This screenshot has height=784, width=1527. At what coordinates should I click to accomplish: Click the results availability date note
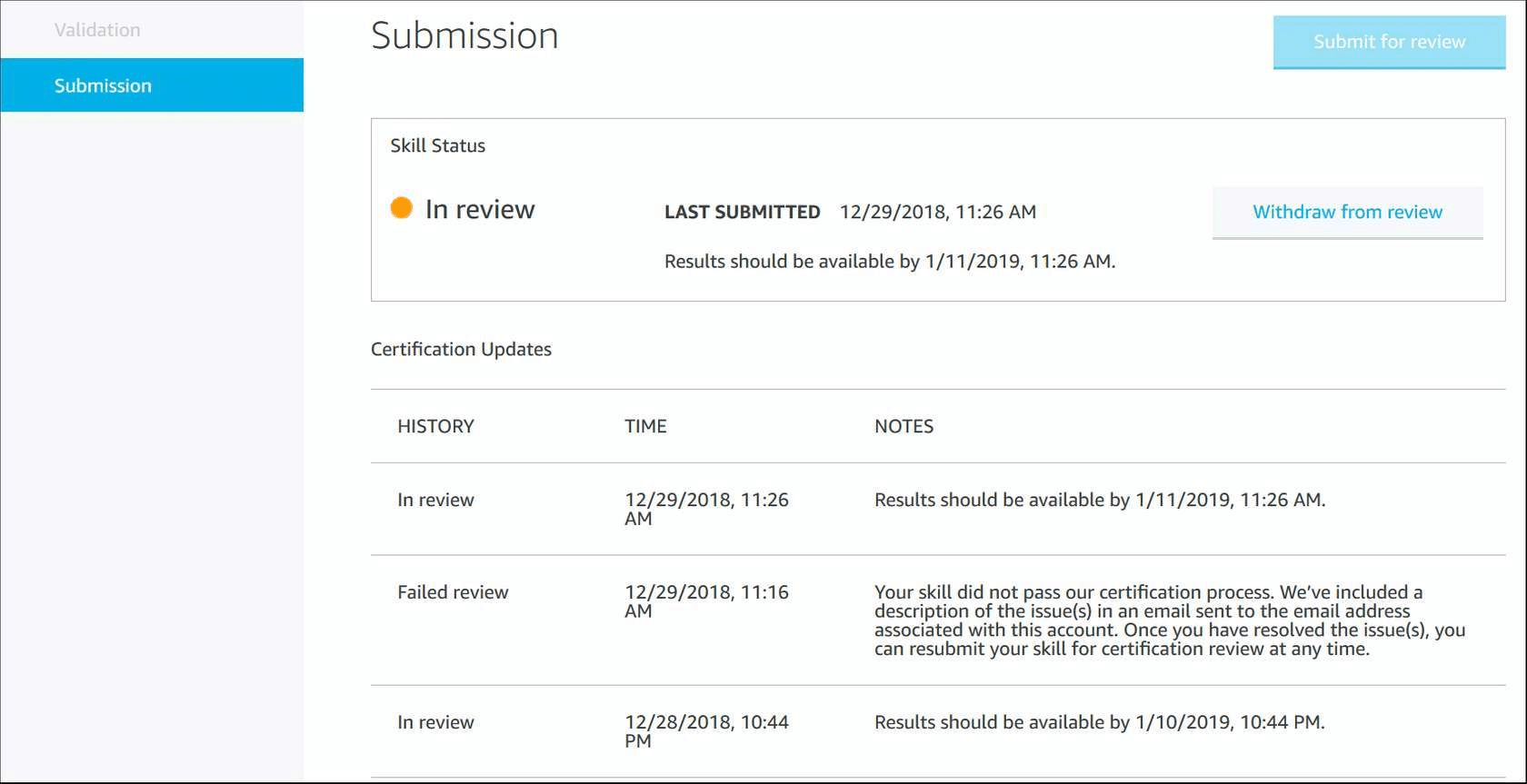tap(1100, 499)
